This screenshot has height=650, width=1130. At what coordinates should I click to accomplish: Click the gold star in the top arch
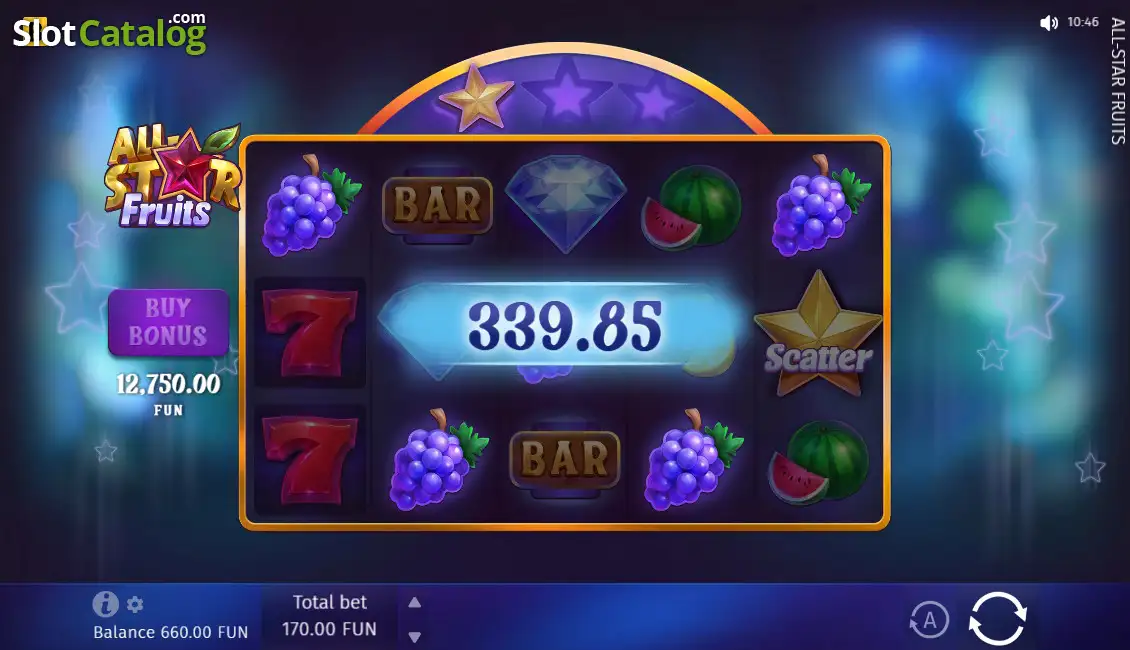coord(476,97)
